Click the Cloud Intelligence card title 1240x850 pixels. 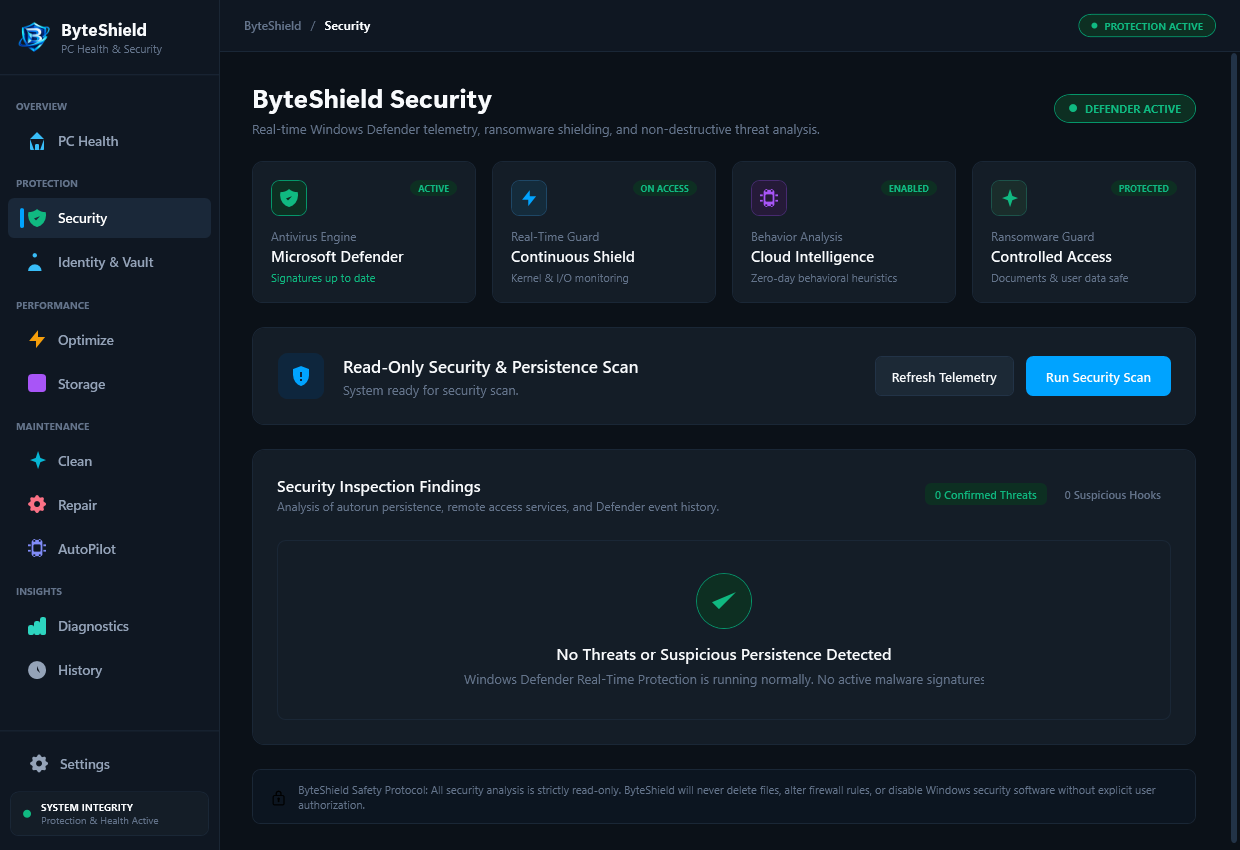tap(813, 257)
